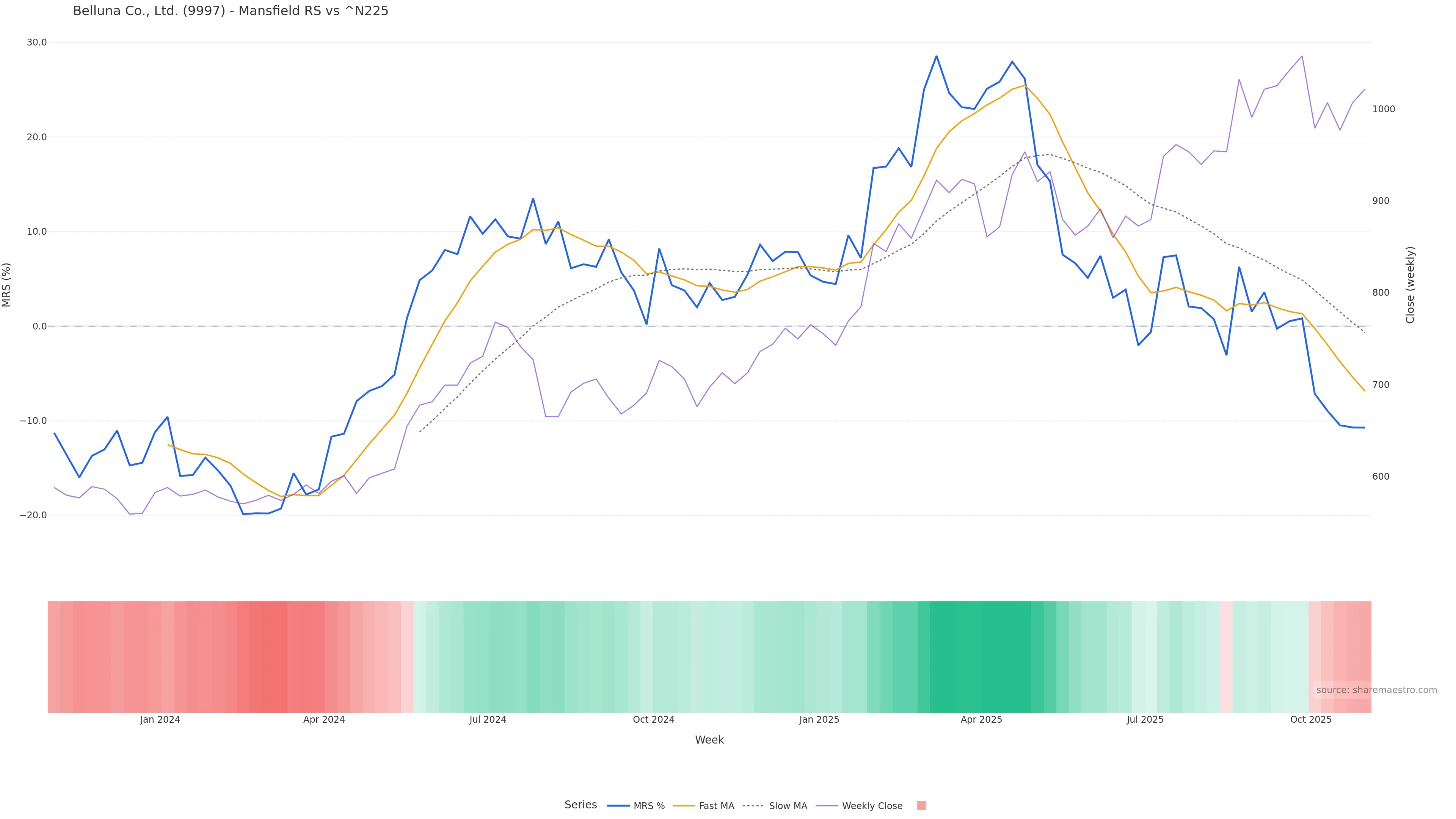Click the darkest green heatmap band
1456x819 pixels.
click(981, 656)
